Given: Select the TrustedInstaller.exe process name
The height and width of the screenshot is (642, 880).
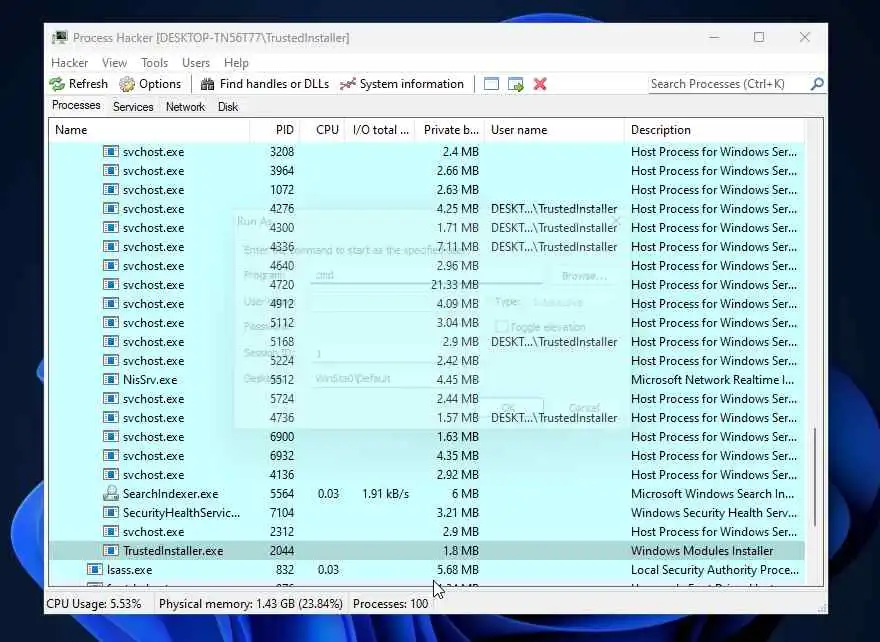Looking at the screenshot, I should [x=173, y=551].
